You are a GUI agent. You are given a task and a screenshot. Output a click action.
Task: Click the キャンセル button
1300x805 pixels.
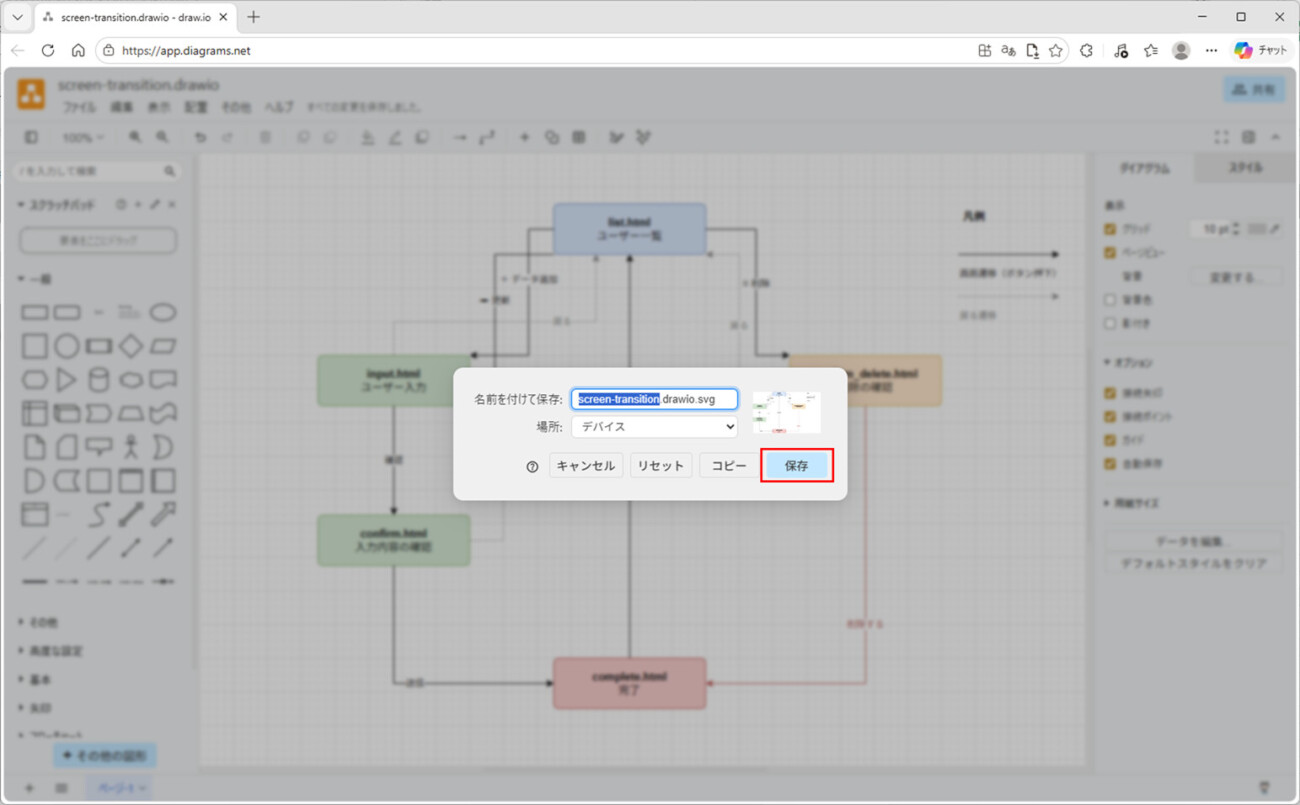pyautogui.click(x=585, y=466)
